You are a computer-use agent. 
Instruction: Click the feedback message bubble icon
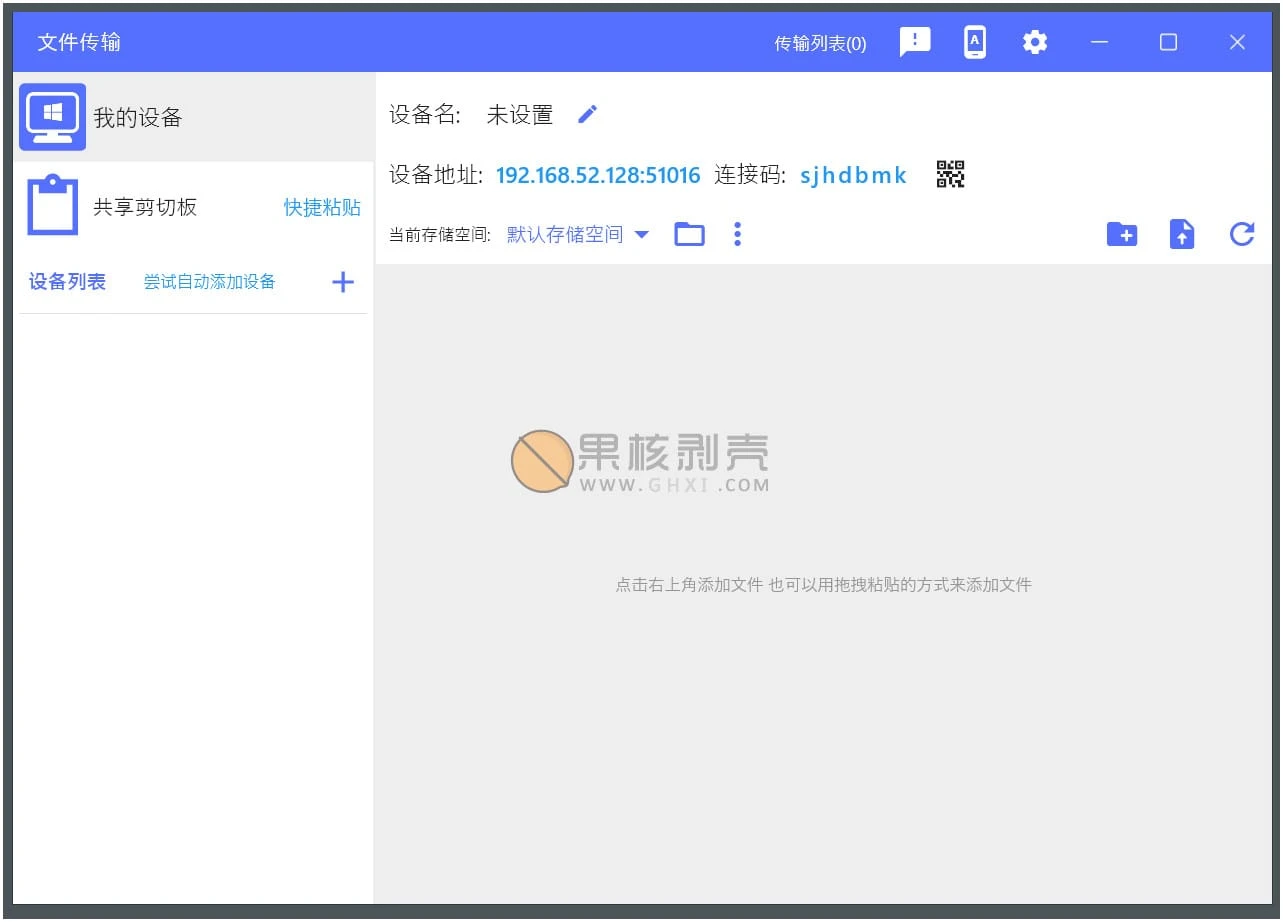[914, 42]
